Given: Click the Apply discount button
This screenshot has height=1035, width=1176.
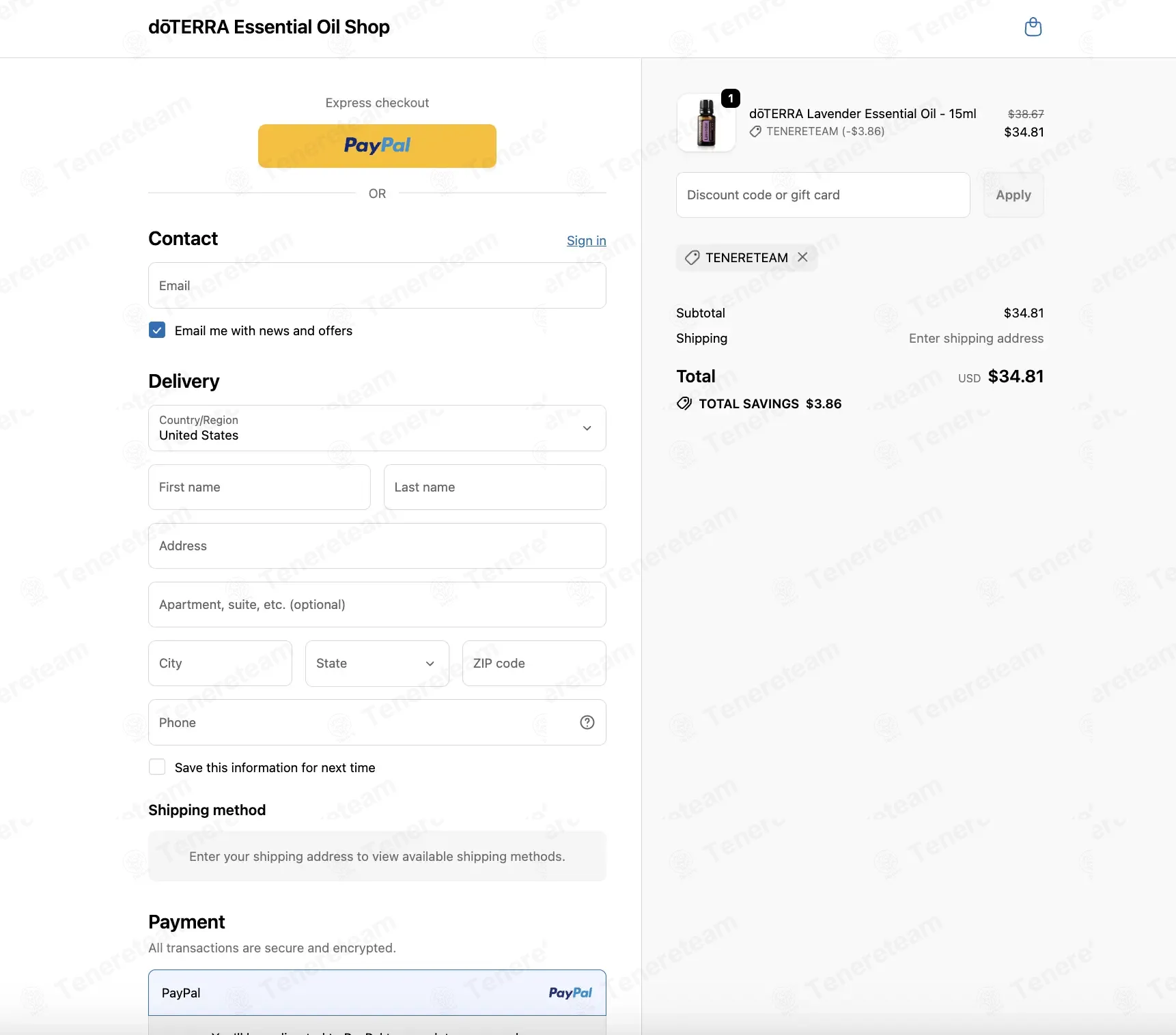Looking at the screenshot, I should (x=1013, y=195).
